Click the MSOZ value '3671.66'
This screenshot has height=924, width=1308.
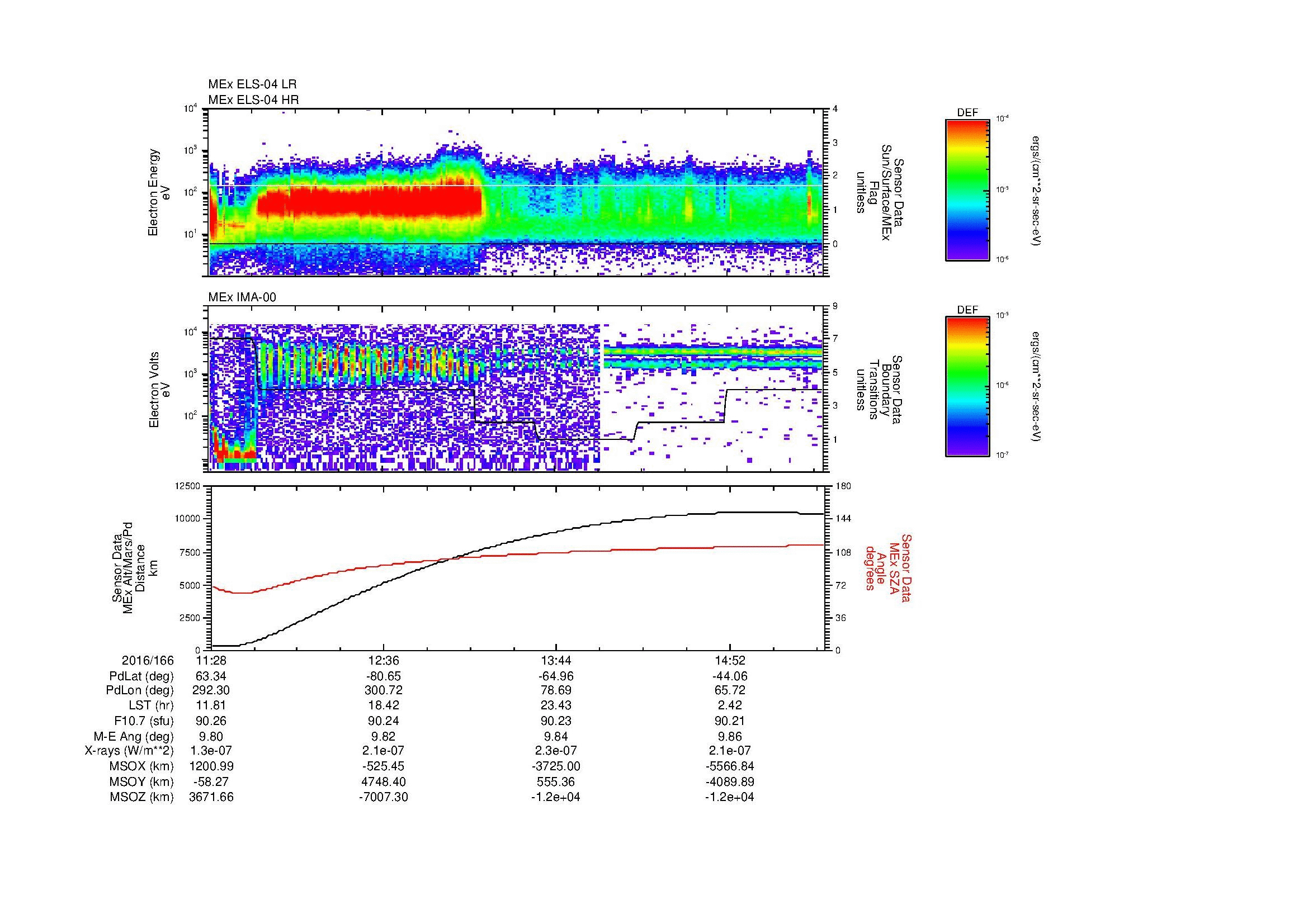click(x=211, y=797)
